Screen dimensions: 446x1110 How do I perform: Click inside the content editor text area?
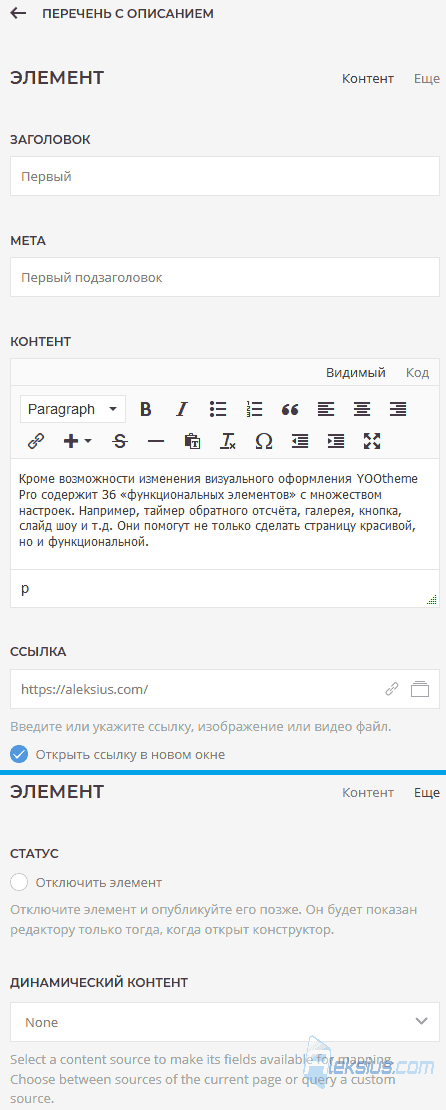[x=225, y=515]
